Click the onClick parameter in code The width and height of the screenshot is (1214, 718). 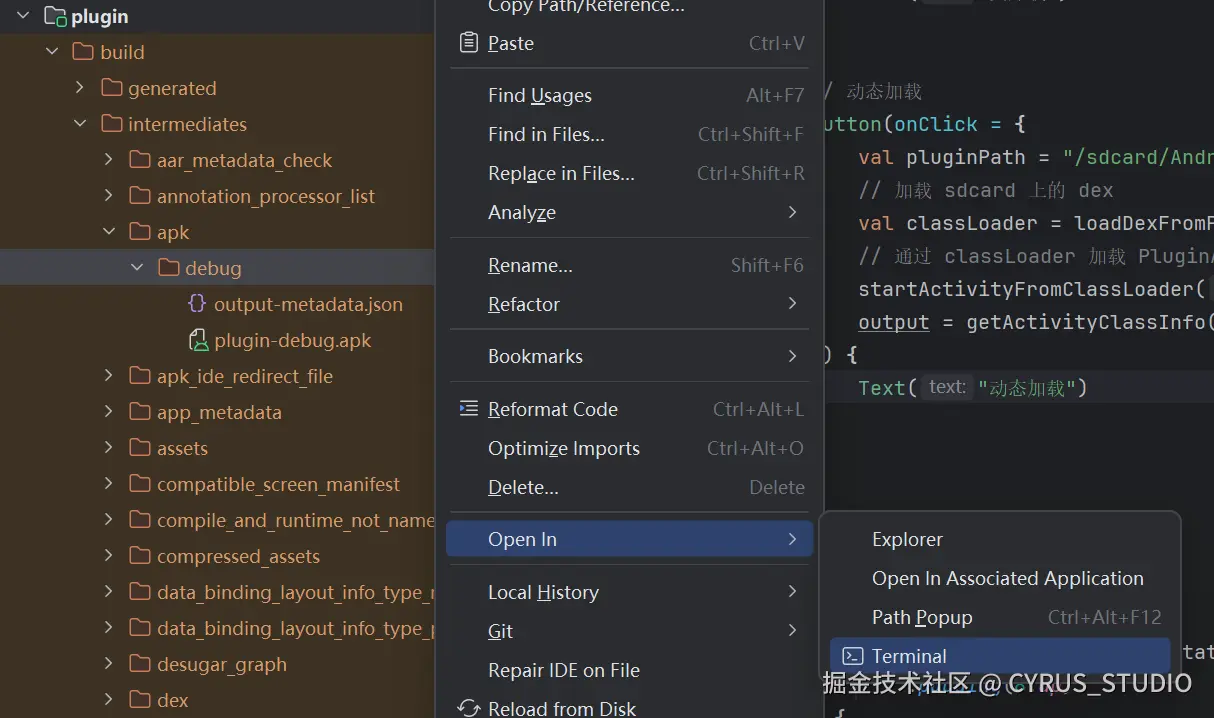(x=936, y=124)
